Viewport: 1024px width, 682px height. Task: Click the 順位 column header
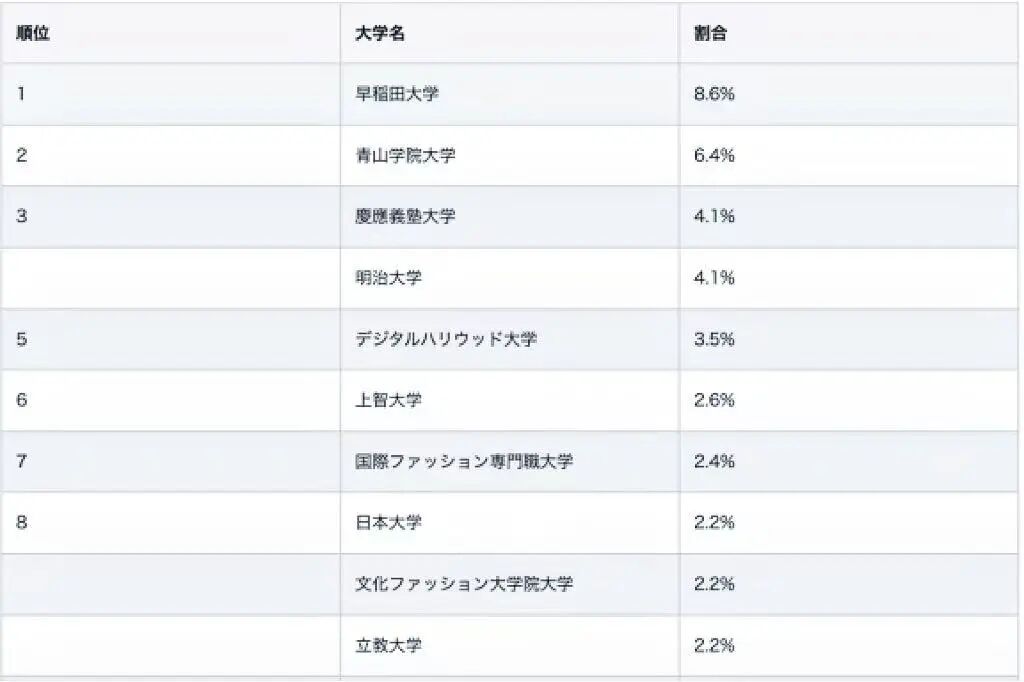[34, 33]
